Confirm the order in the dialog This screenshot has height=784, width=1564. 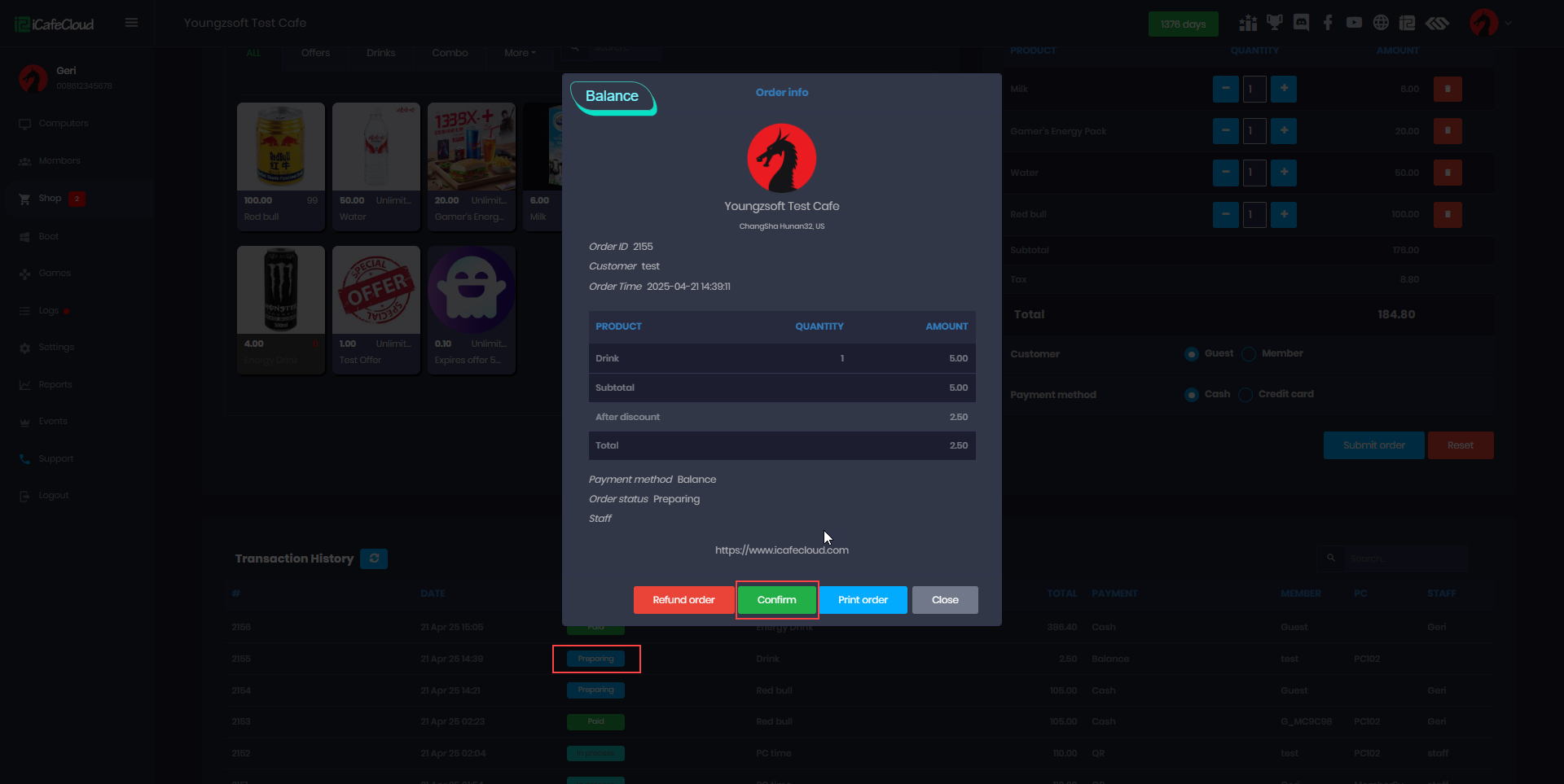(x=776, y=600)
